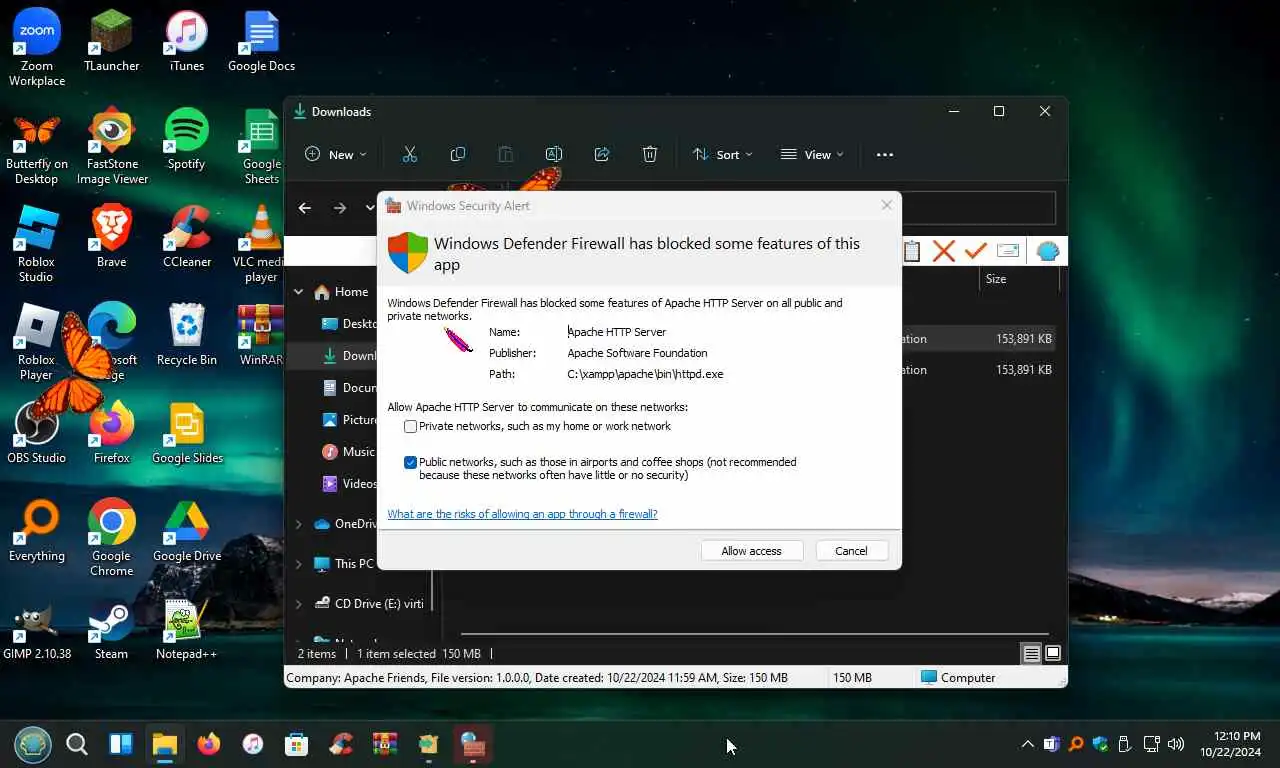Viewport: 1280px width, 768px height.
Task: Open TLauncher desktop shortcut
Action: click(x=111, y=40)
